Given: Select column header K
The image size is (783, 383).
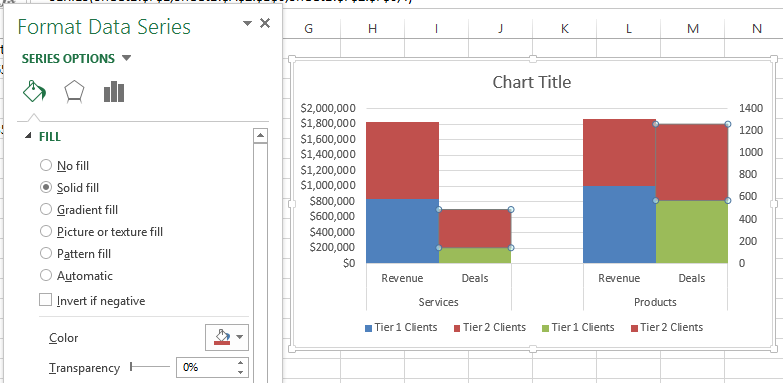Looking at the screenshot, I should tap(564, 29).
